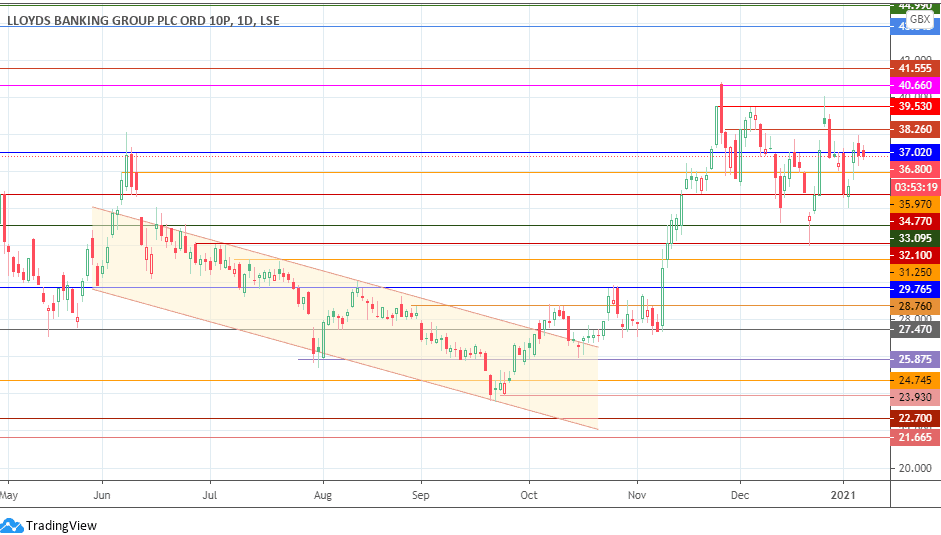Image resolution: width=941 pixels, height=535 pixels.
Task: Select the dark red 22.700 price label
Action: [x=915, y=418]
